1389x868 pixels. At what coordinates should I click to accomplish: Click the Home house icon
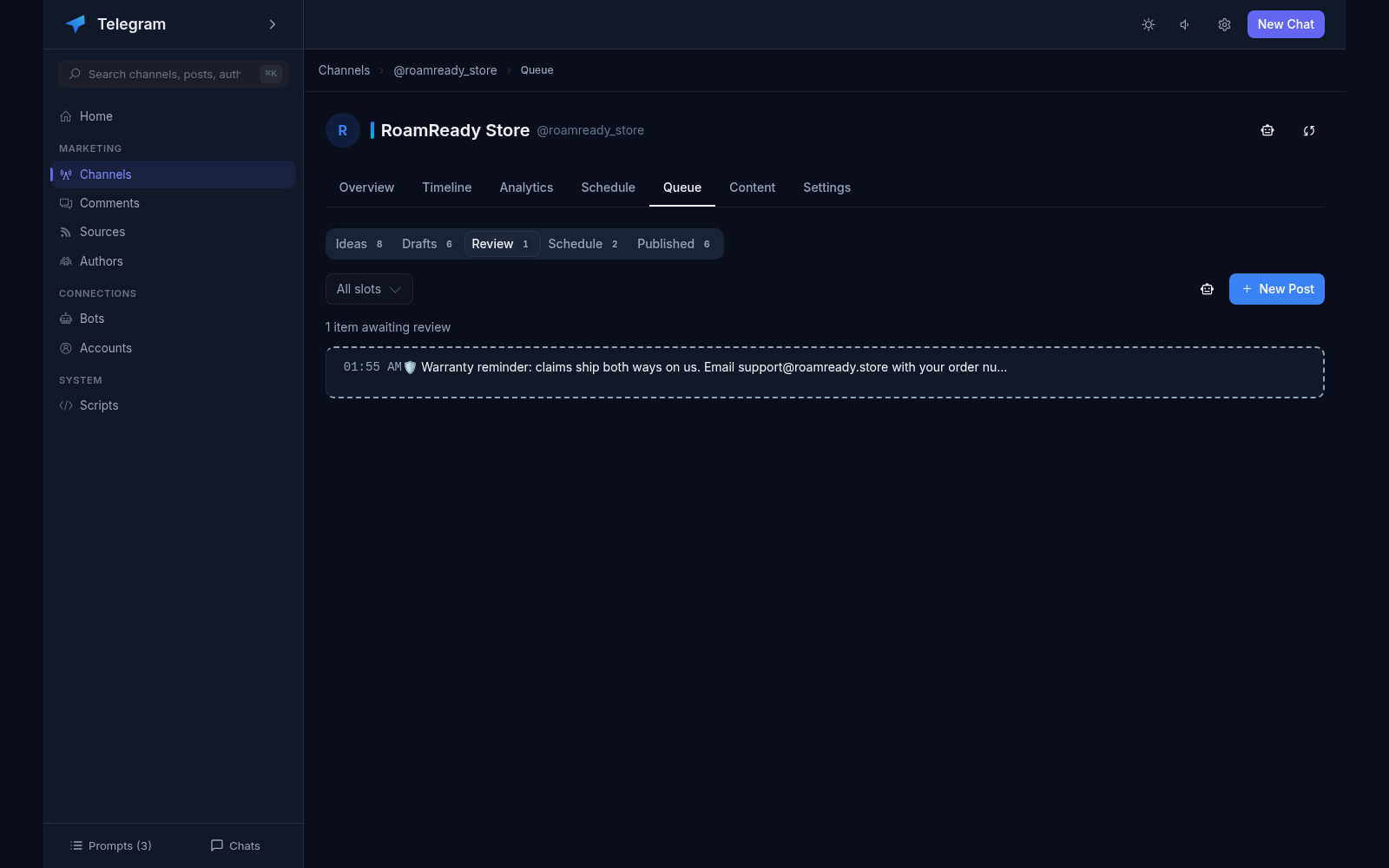pos(66,116)
